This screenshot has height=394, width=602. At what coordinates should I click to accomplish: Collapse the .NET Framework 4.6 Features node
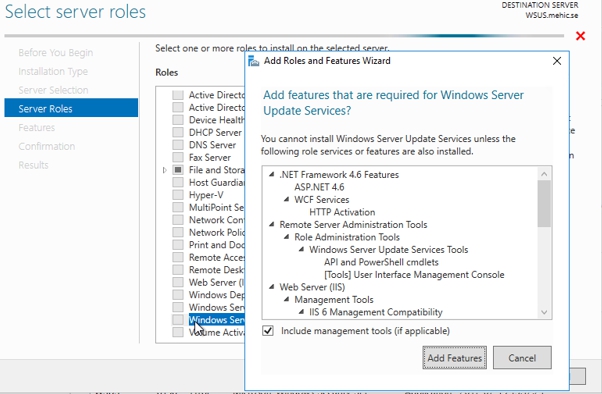(x=271, y=174)
